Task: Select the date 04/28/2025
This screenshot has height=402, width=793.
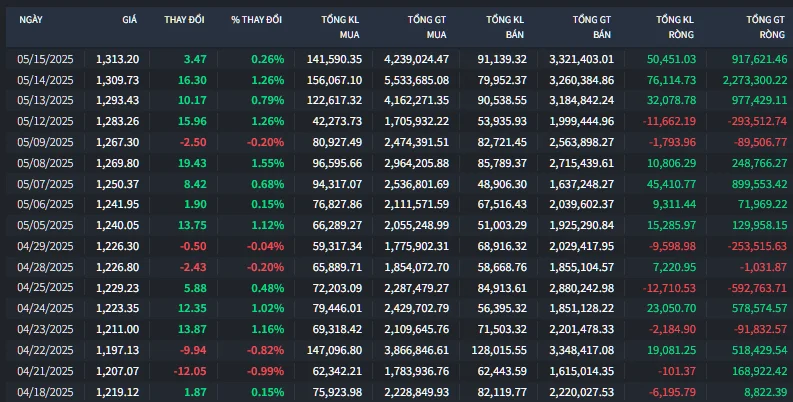Action: click(x=45, y=267)
